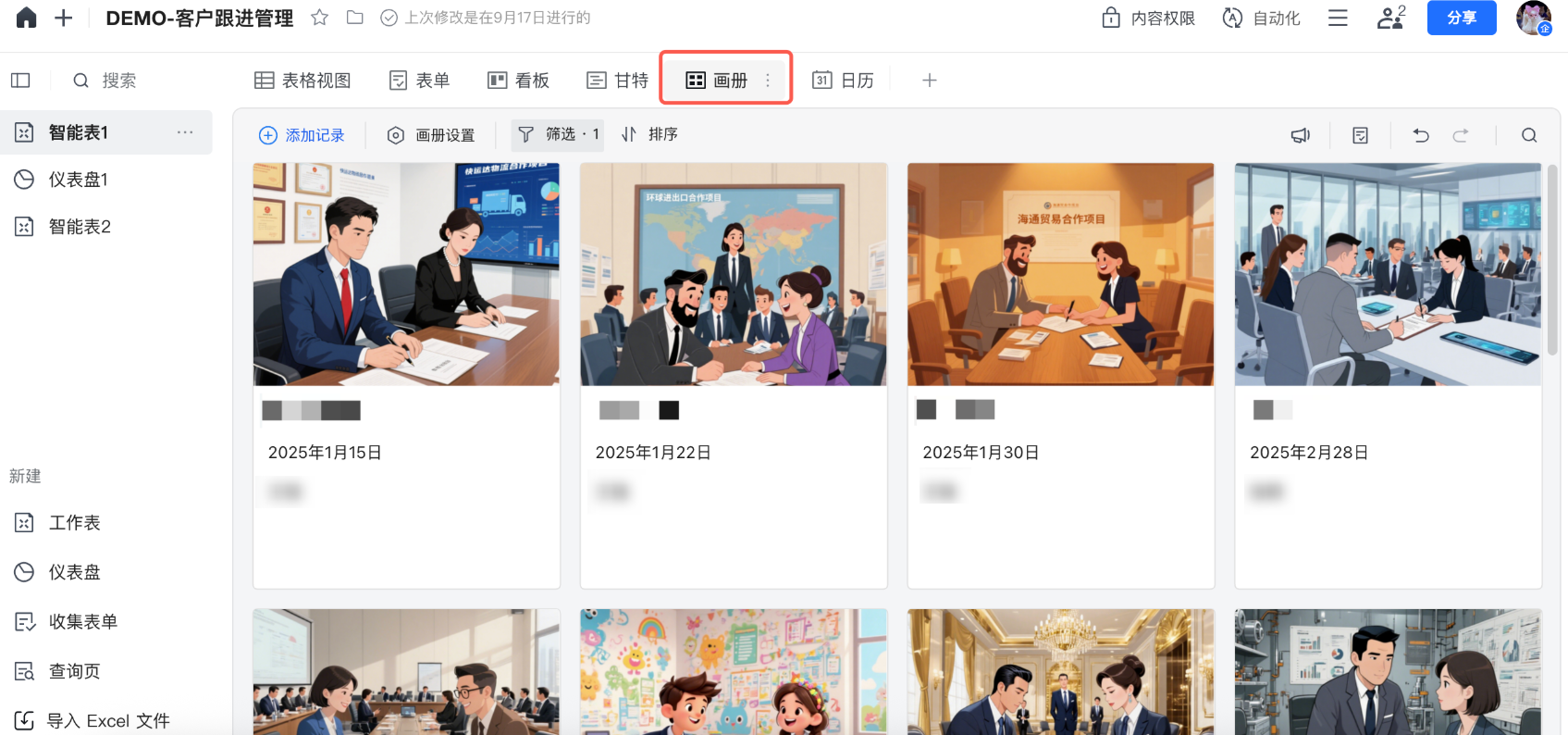Click the blue 分享 button
This screenshot has height=735, width=1568.
click(x=1462, y=18)
